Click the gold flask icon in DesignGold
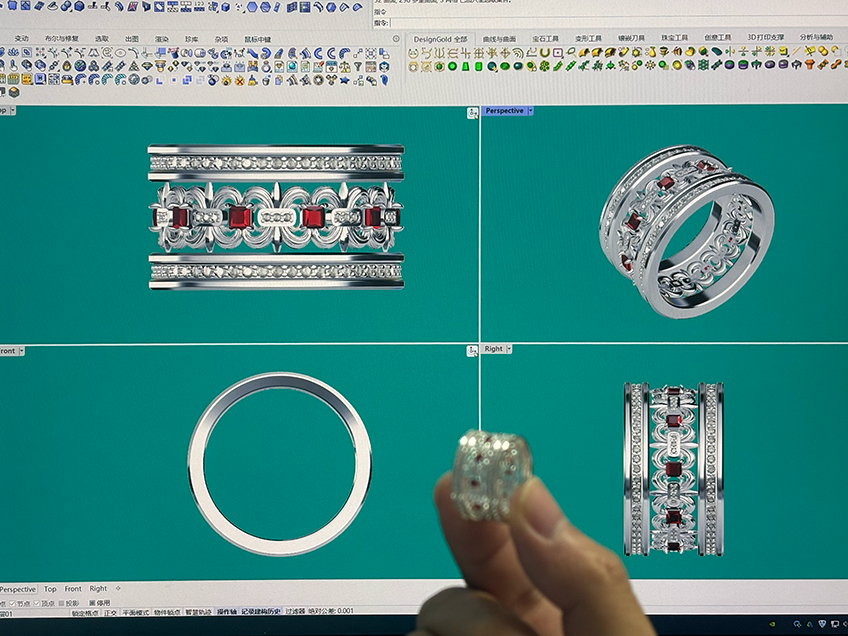 (652, 52)
